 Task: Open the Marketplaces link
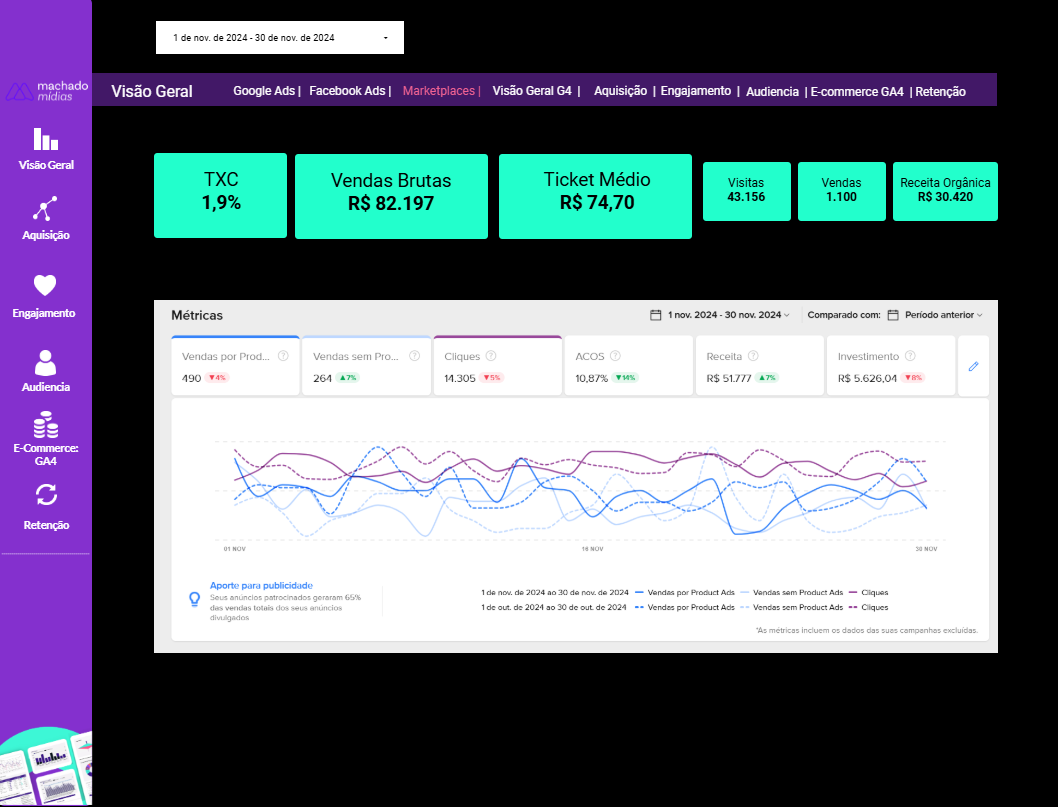pos(439,91)
